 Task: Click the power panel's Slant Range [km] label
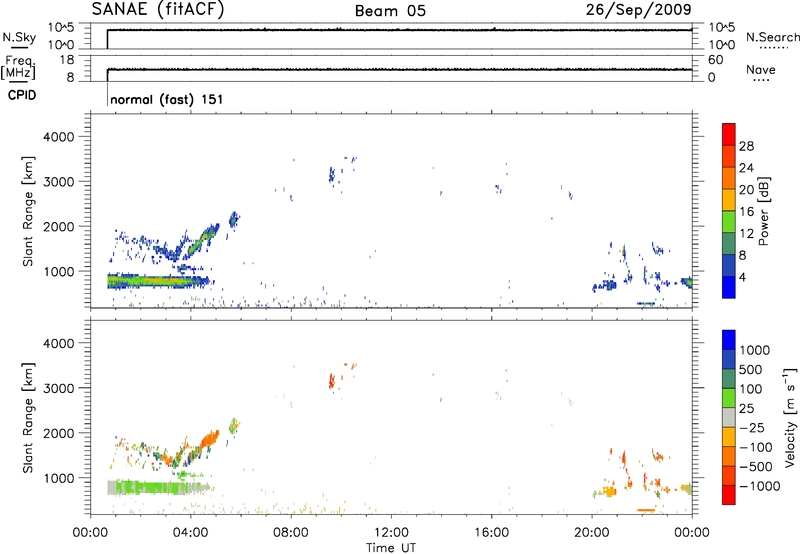pyautogui.click(x=29, y=211)
